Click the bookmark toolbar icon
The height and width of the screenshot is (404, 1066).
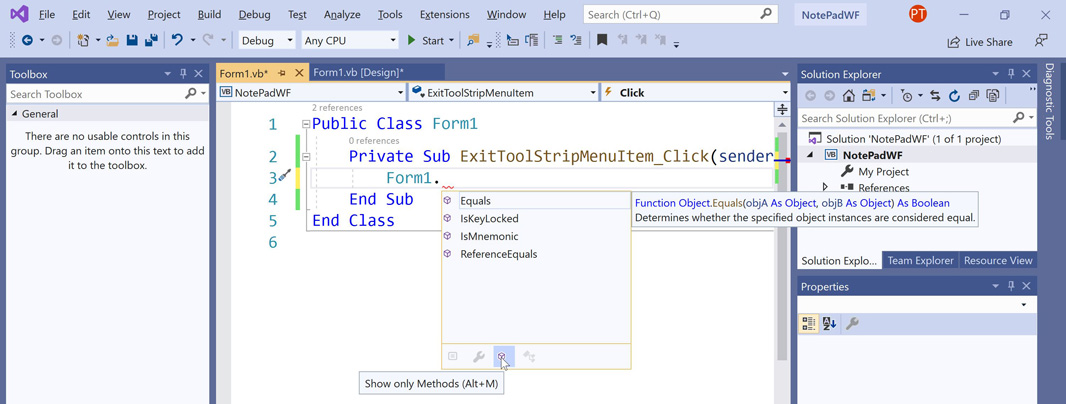(602, 41)
